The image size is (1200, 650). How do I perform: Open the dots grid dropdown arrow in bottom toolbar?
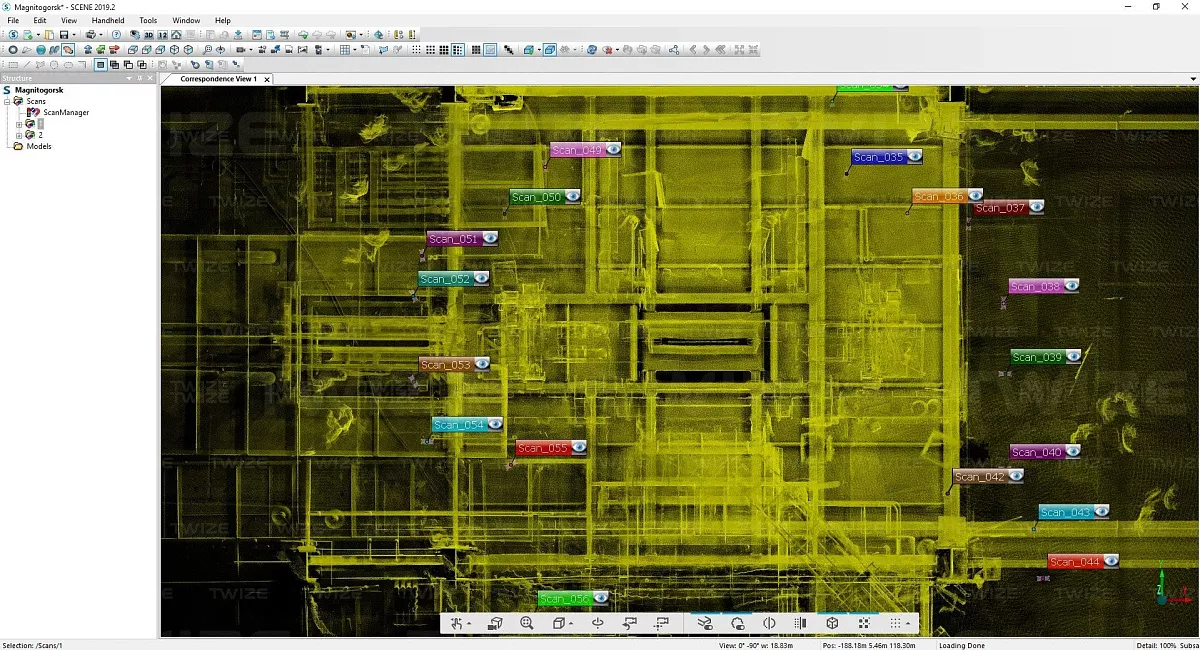pos(908,624)
